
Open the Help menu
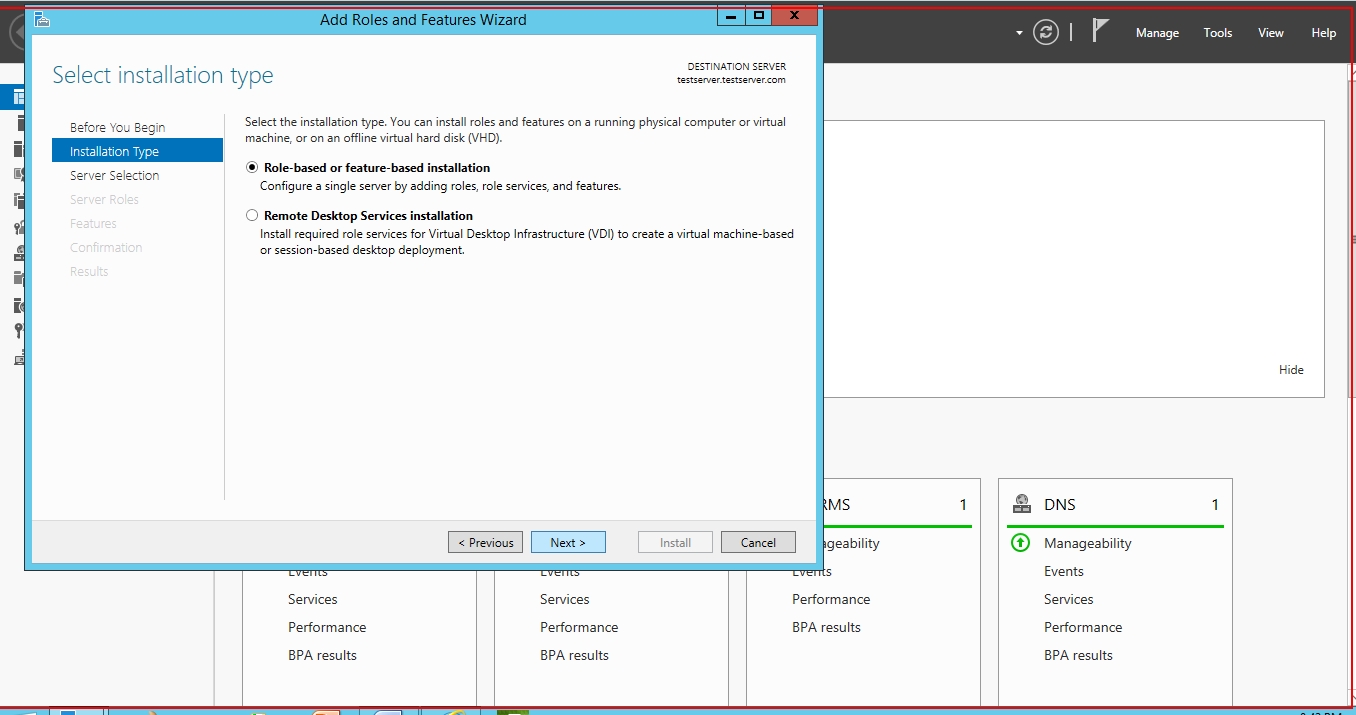(1323, 33)
